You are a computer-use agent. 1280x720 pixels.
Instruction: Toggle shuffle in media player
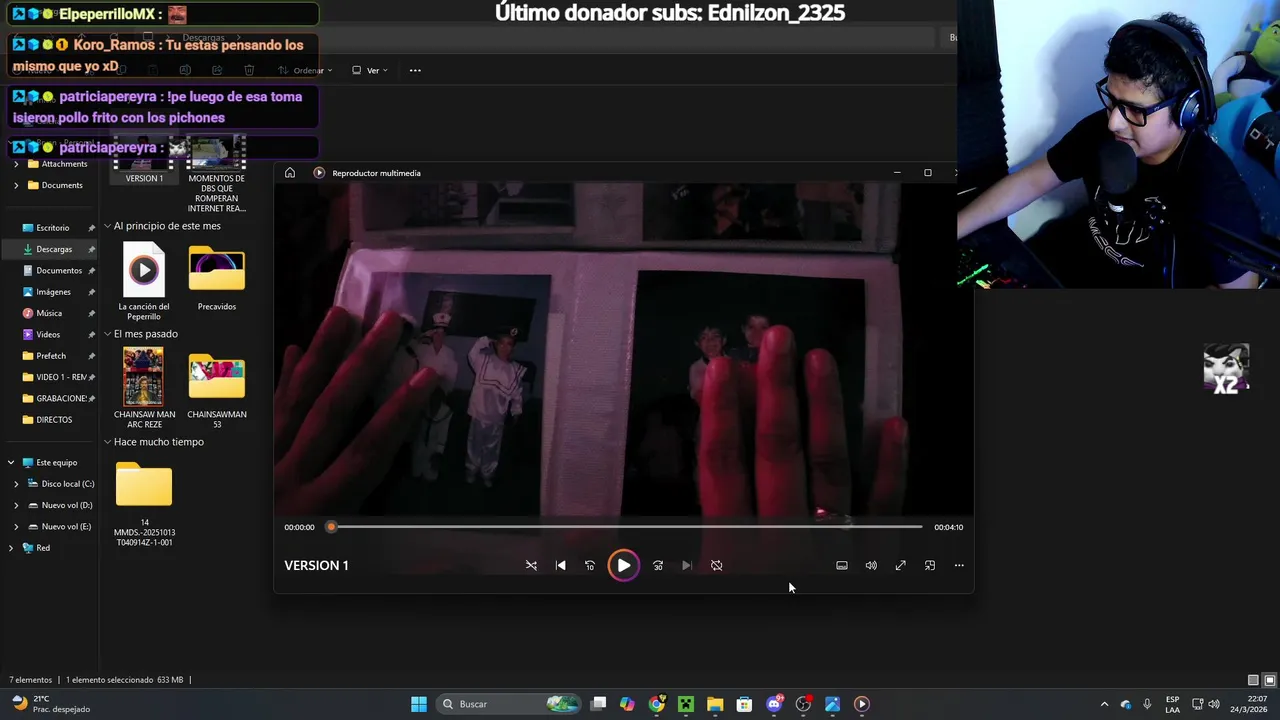[x=531, y=566]
